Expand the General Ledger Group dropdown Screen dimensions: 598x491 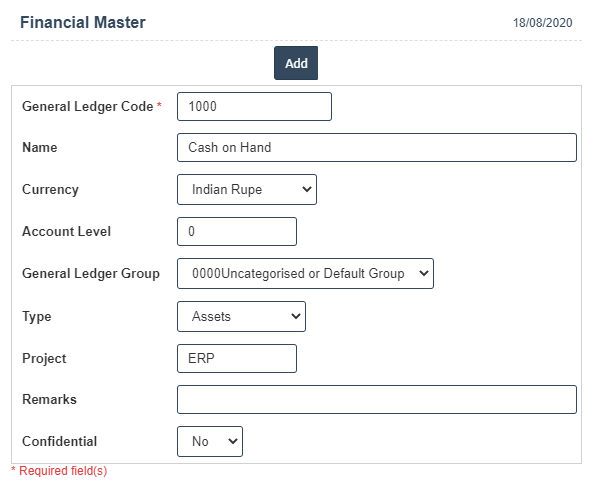(305, 274)
